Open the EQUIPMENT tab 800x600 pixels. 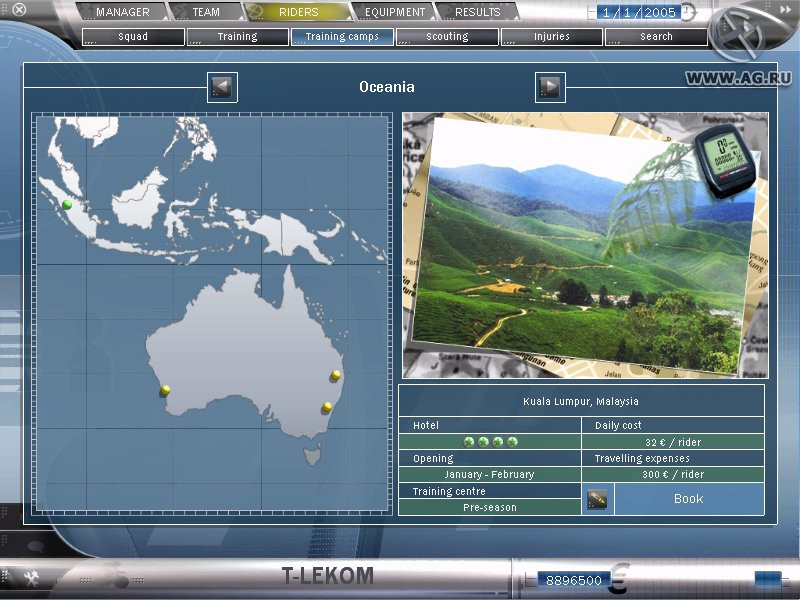[x=394, y=12]
